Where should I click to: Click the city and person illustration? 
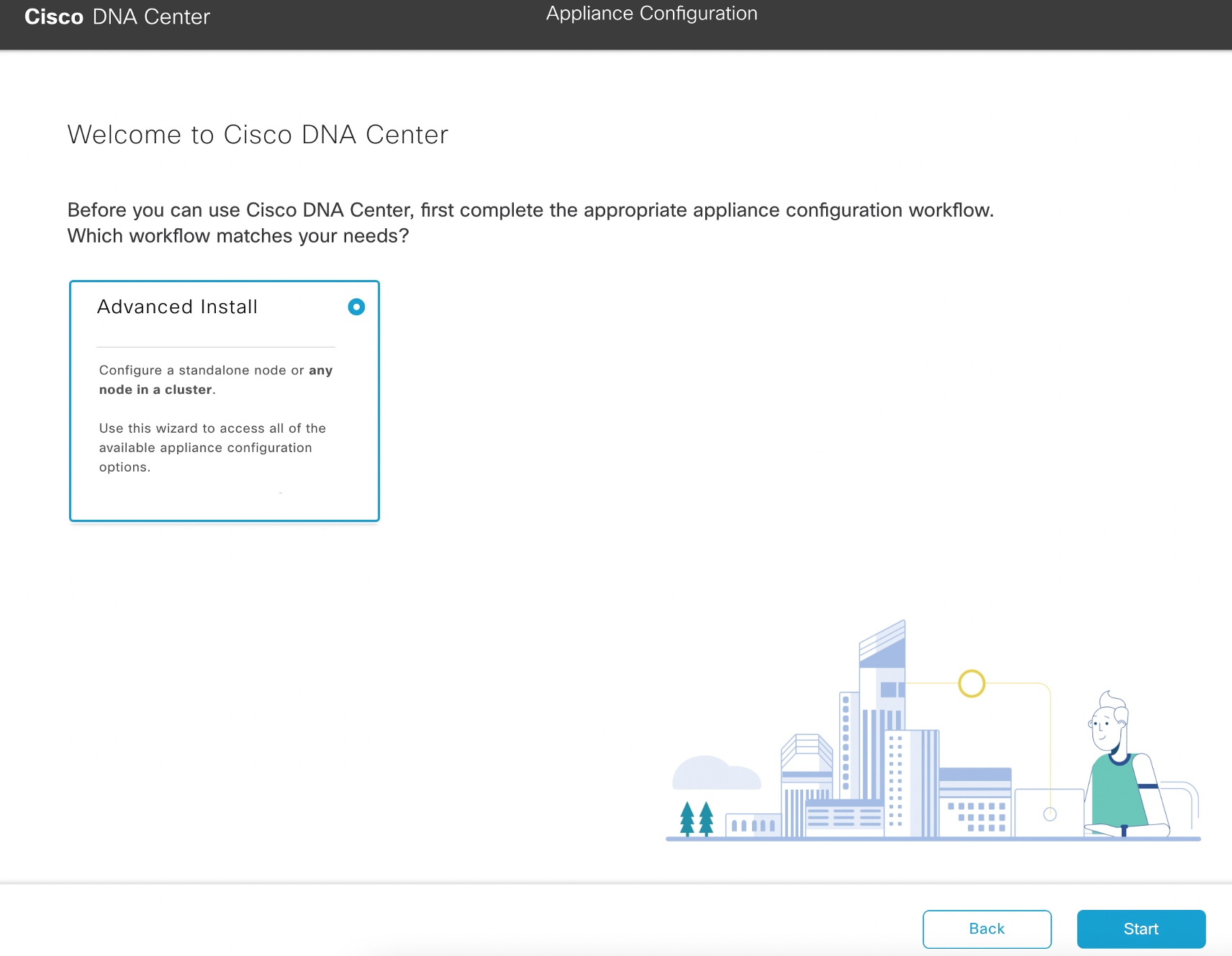933,730
